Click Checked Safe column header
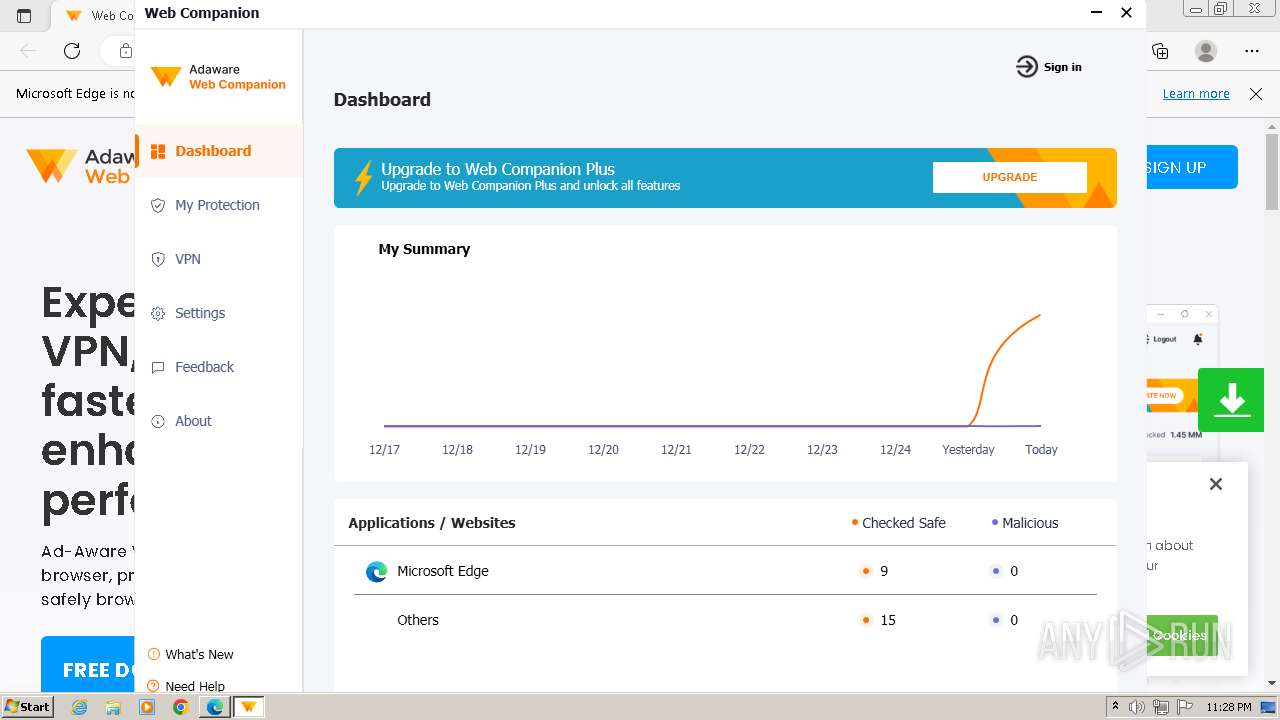 coord(903,523)
